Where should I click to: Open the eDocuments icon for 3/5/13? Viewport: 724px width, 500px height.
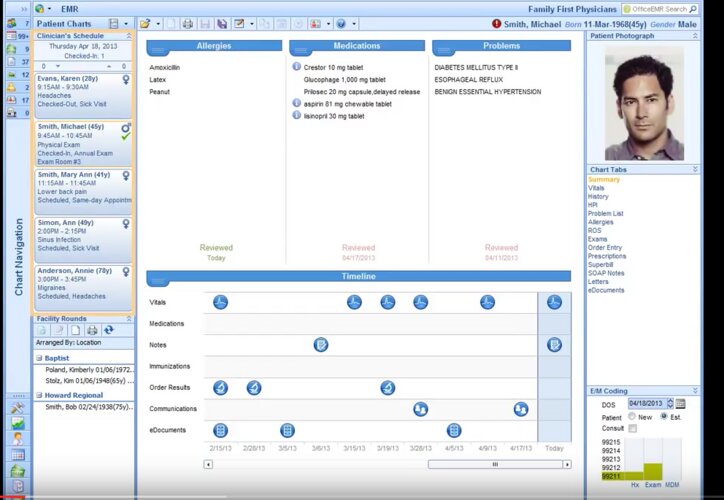(287, 430)
